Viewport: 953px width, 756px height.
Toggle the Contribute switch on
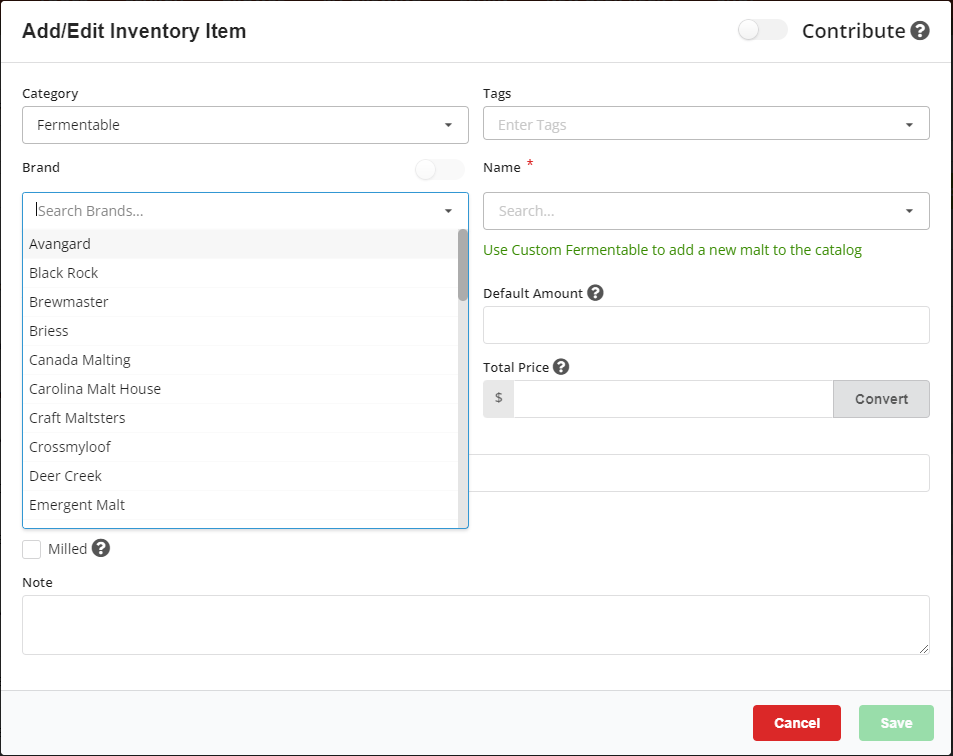pos(762,31)
